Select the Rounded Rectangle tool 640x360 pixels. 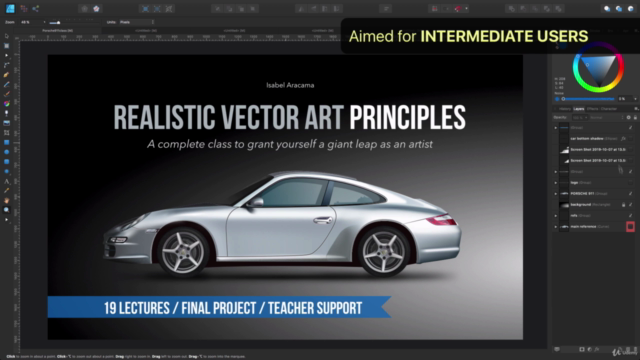tap(7, 162)
